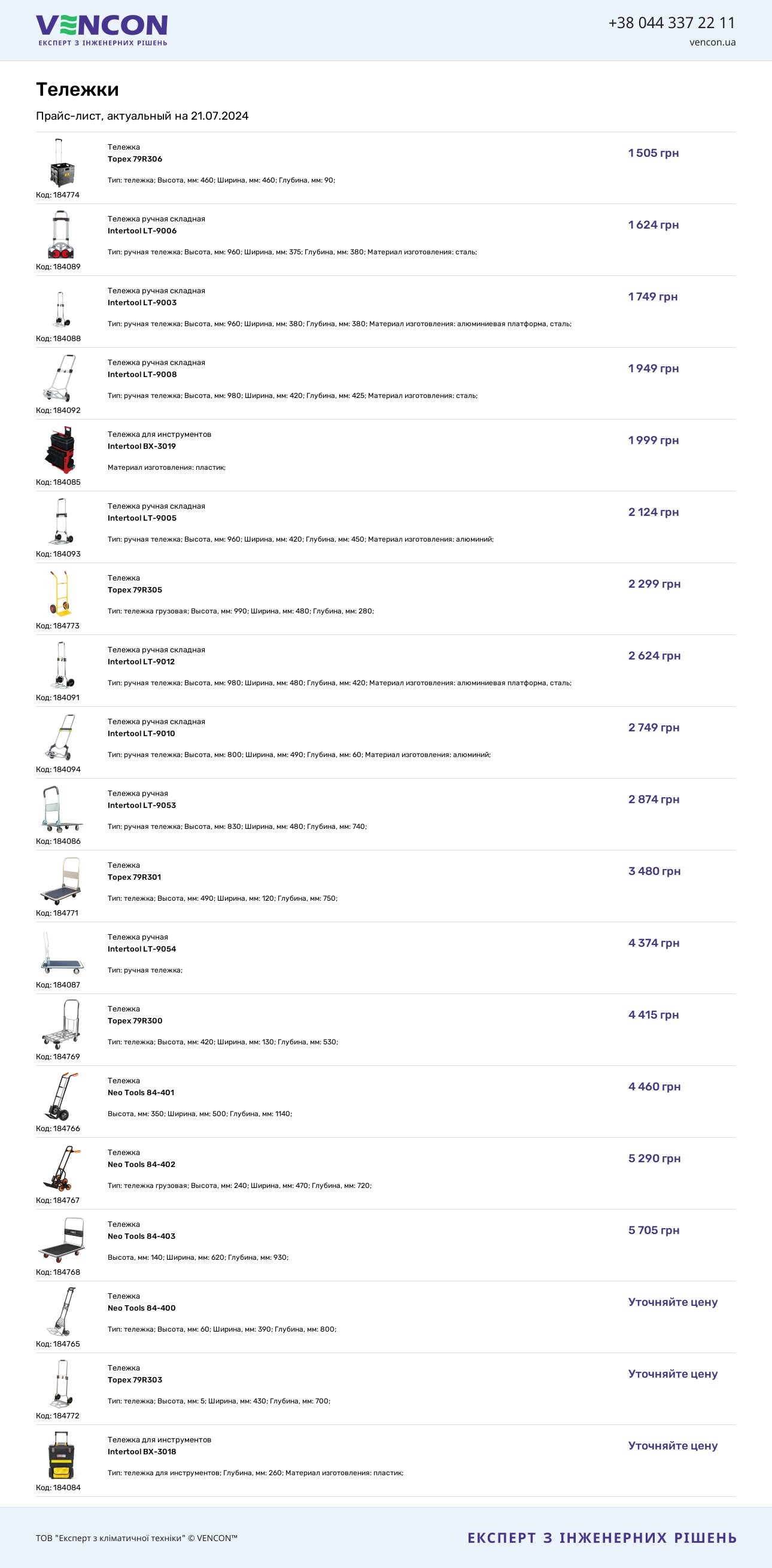This screenshot has width=772, height=1568.
Task: Open the Topex 79R306 cart thumbnail
Action: pos(61,163)
